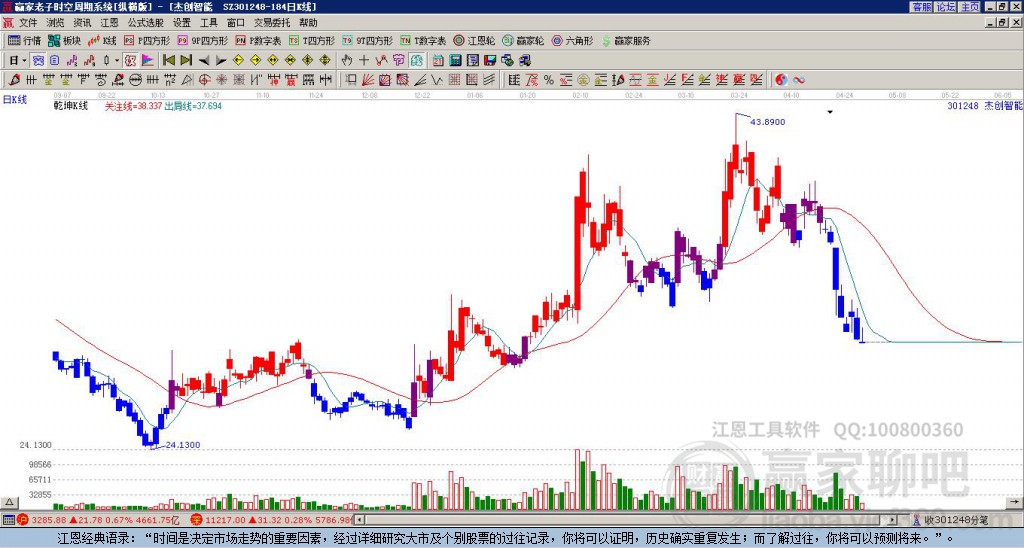The width and height of the screenshot is (1024, 548).
Task: Open the 设置 menu
Action: coord(182,23)
